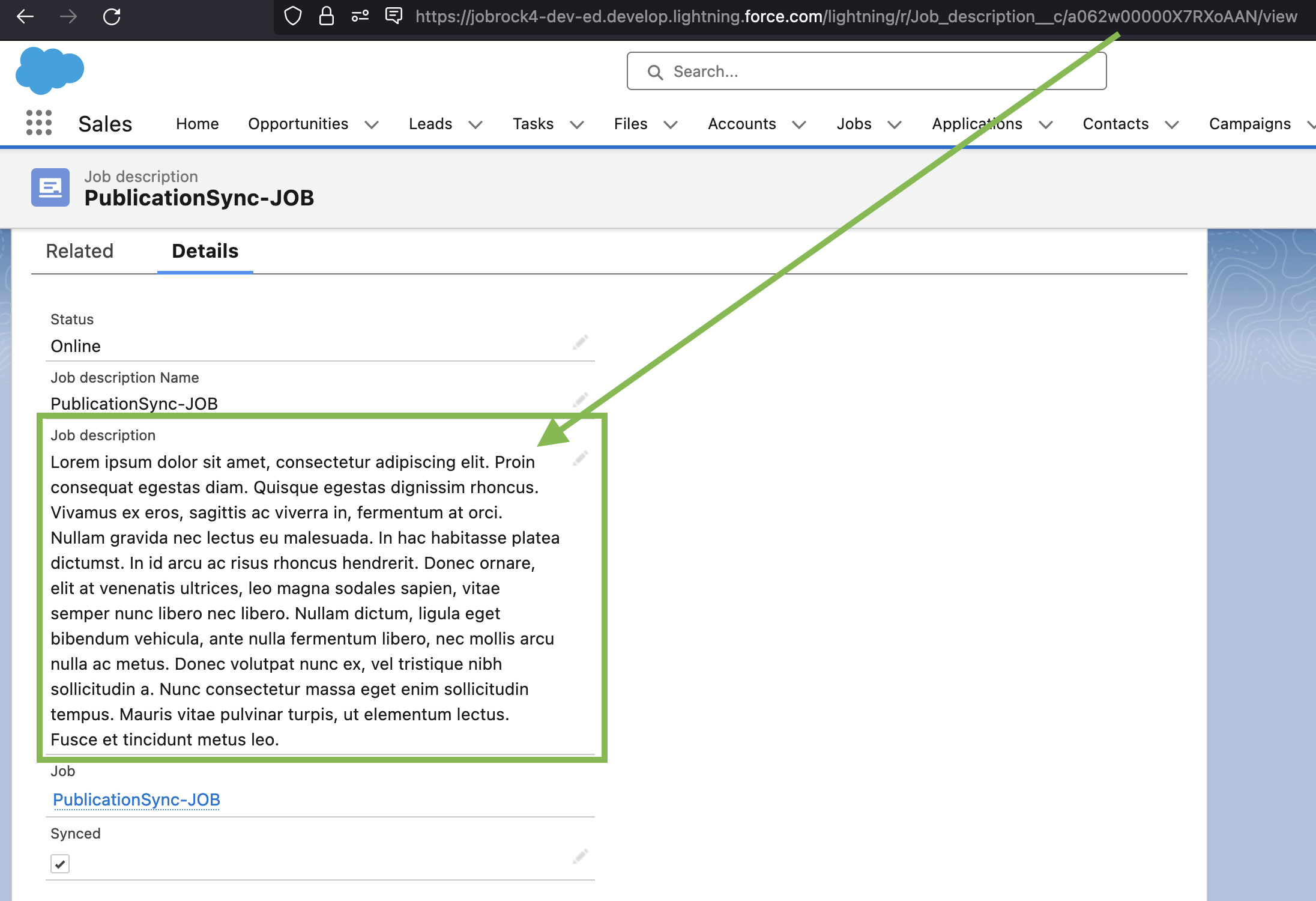Image resolution: width=1316 pixels, height=901 pixels.
Task: Open the PublicationSync-JOB job link
Action: pos(136,799)
